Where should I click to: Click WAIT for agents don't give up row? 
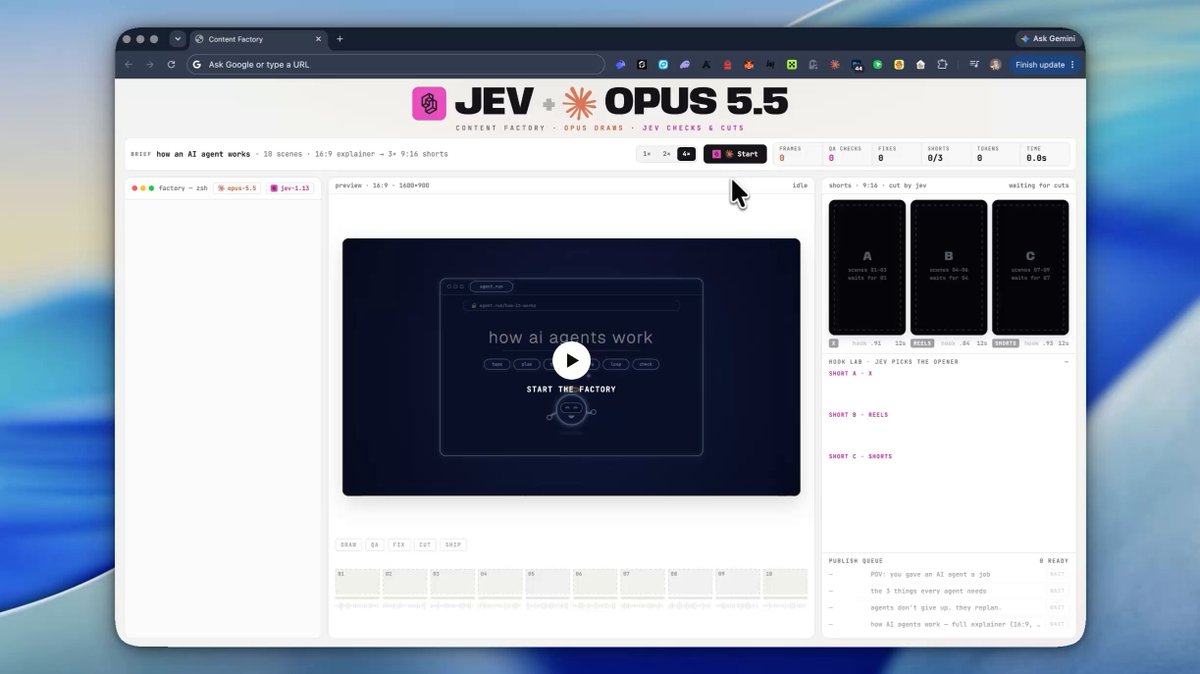tap(1057, 607)
